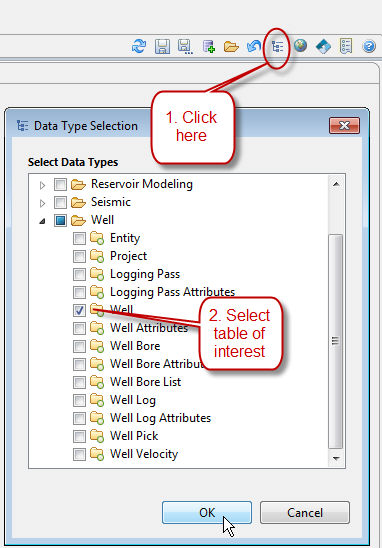The width and height of the screenshot is (382, 548).
Task: Click the blue help question mark icon
Action: click(x=369, y=46)
